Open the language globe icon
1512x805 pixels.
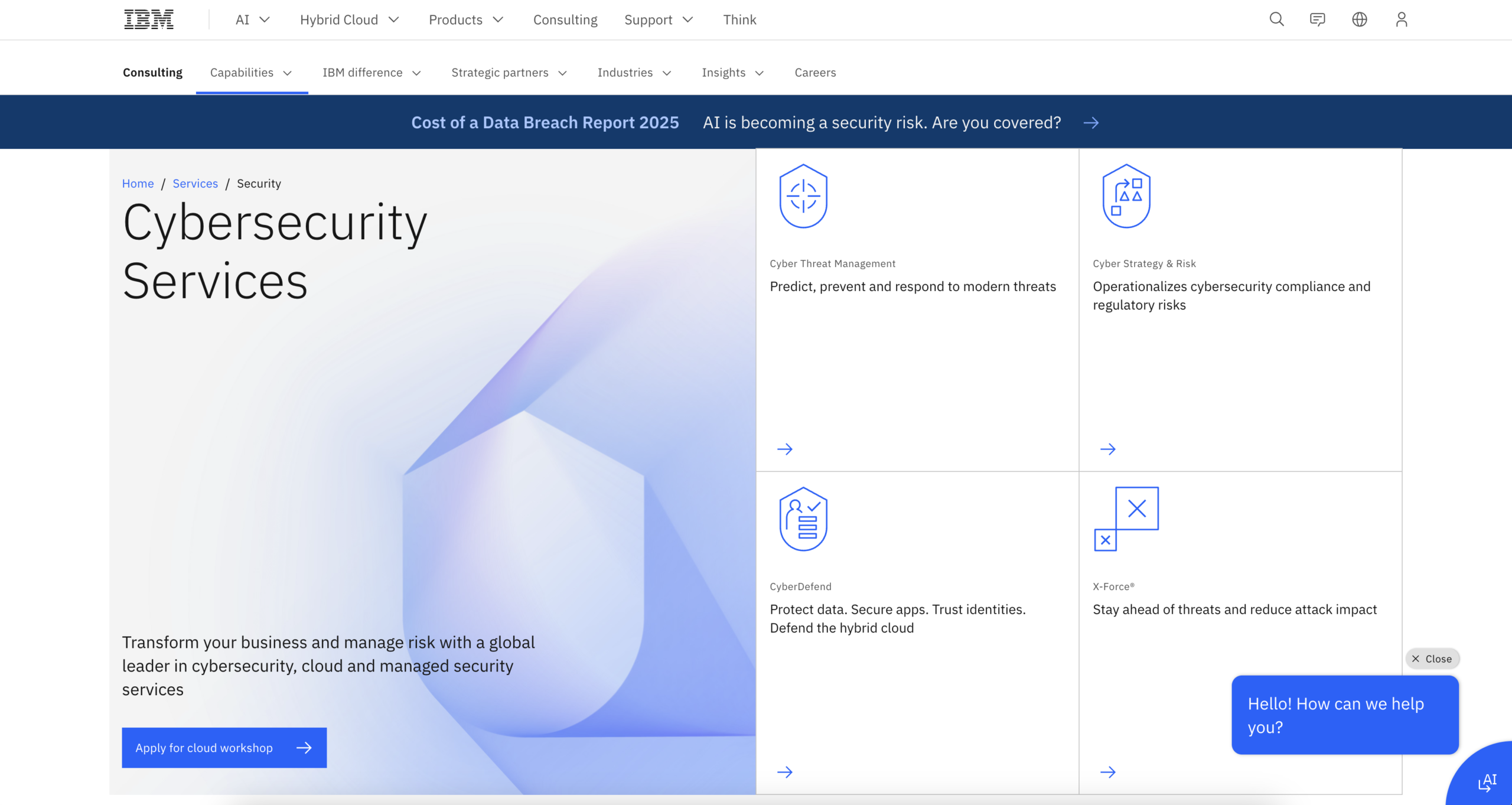point(1359,19)
